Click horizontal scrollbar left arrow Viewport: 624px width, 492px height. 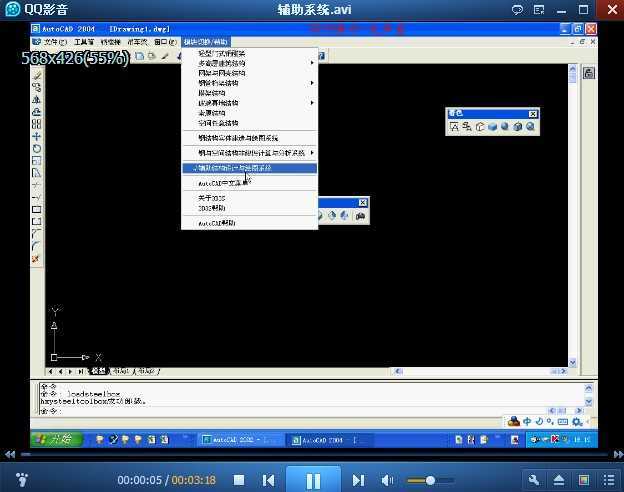pos(398,371)
